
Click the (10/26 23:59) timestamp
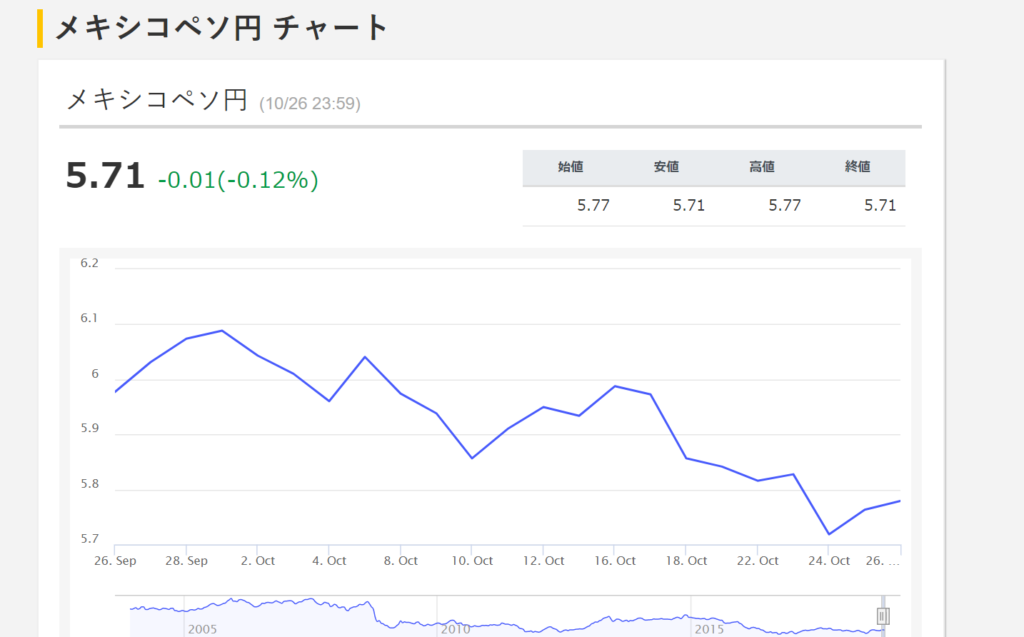[310, 103]
